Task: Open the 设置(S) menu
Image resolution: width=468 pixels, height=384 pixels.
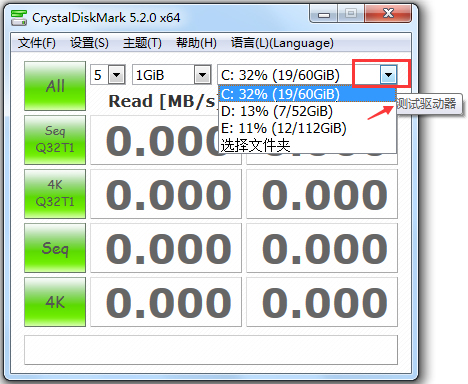Action: (89, 43)
